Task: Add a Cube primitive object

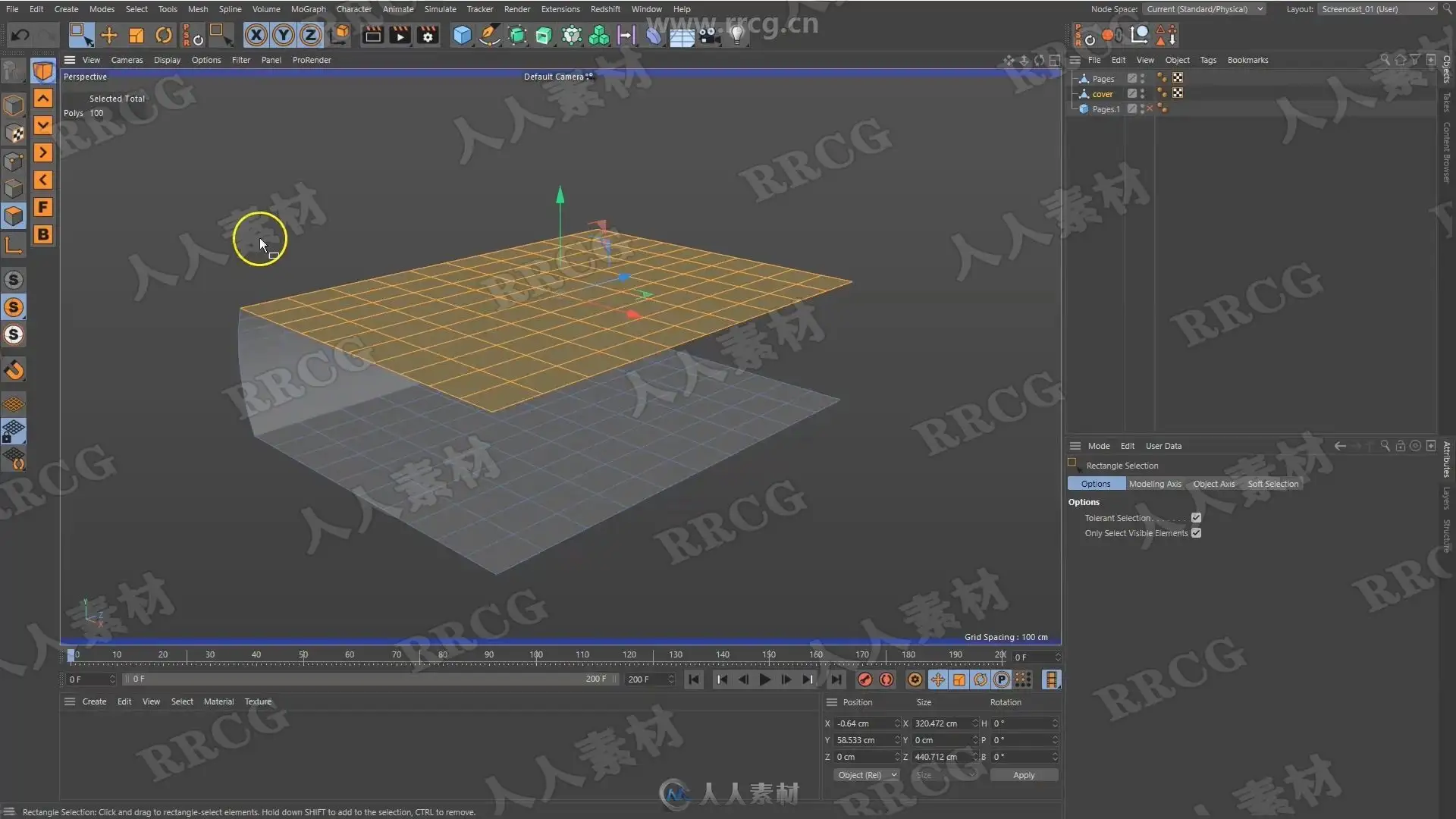Action: point(462,35)
